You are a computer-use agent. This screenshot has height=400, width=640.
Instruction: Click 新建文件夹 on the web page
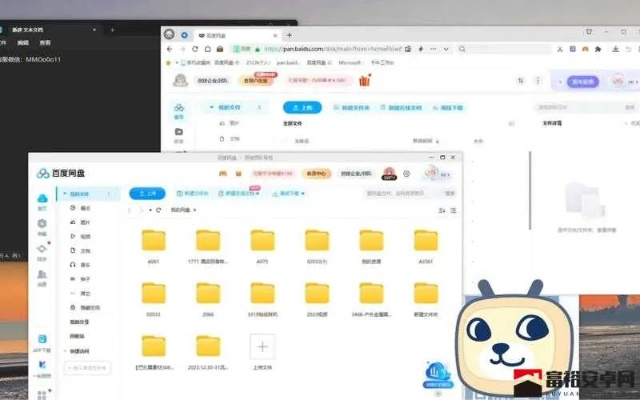click(352, 108)
